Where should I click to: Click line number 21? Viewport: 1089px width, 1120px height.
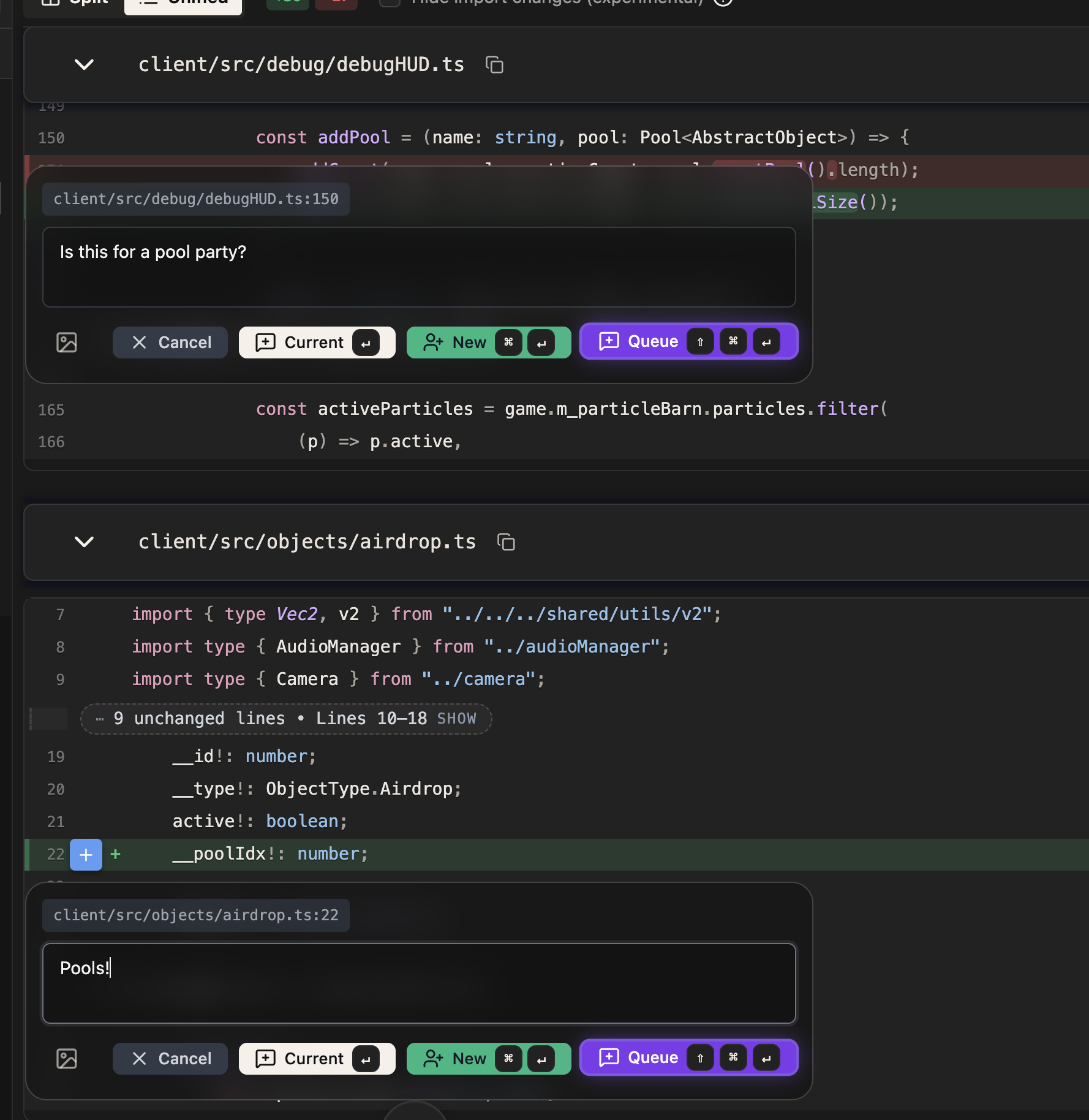pyautogui.click(x=56, y=822)
